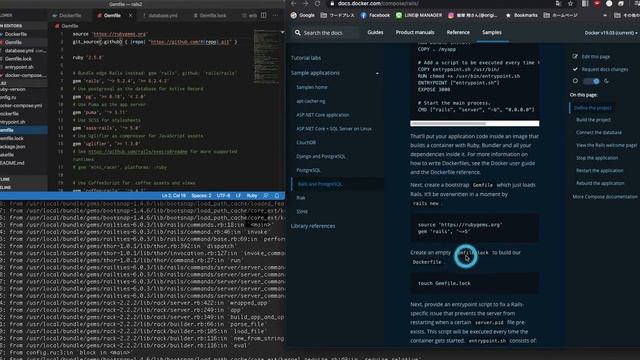Open the ワードプレス bookmark folder
The width and height of the screenshot is (640, 360).
[x=338, y=16]
